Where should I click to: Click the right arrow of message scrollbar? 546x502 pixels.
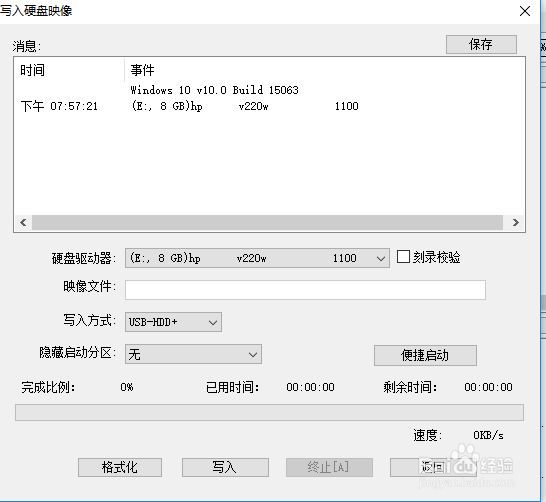pos(516,222)
